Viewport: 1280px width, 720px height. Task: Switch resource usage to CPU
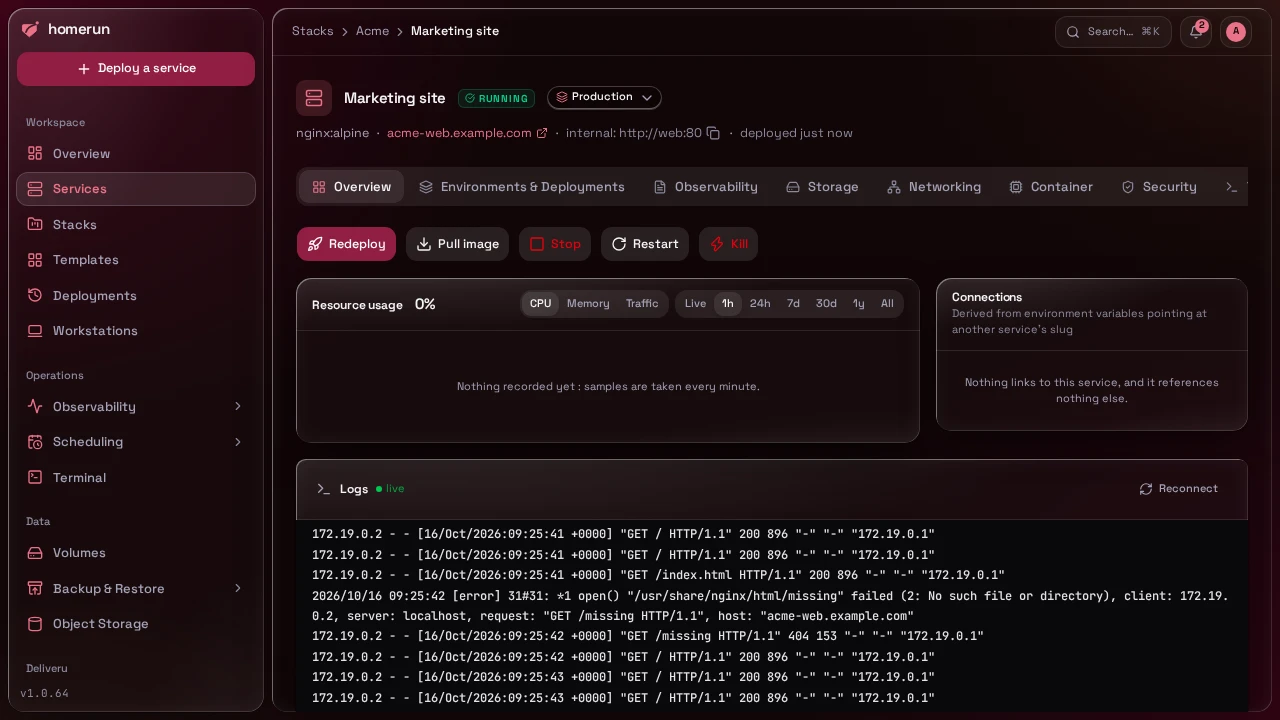[540, 304]
